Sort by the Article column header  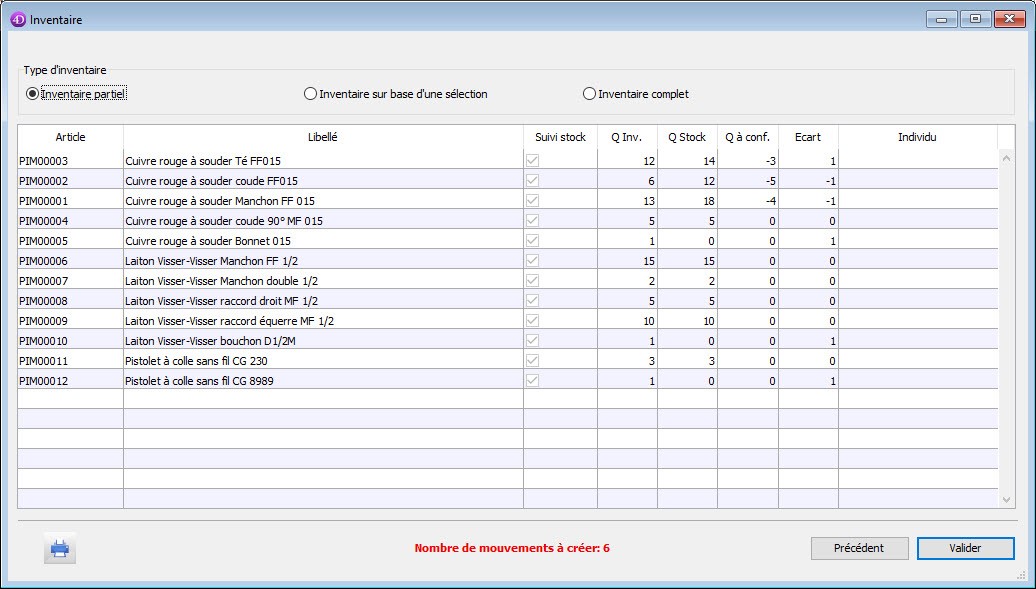pos(70,137)
